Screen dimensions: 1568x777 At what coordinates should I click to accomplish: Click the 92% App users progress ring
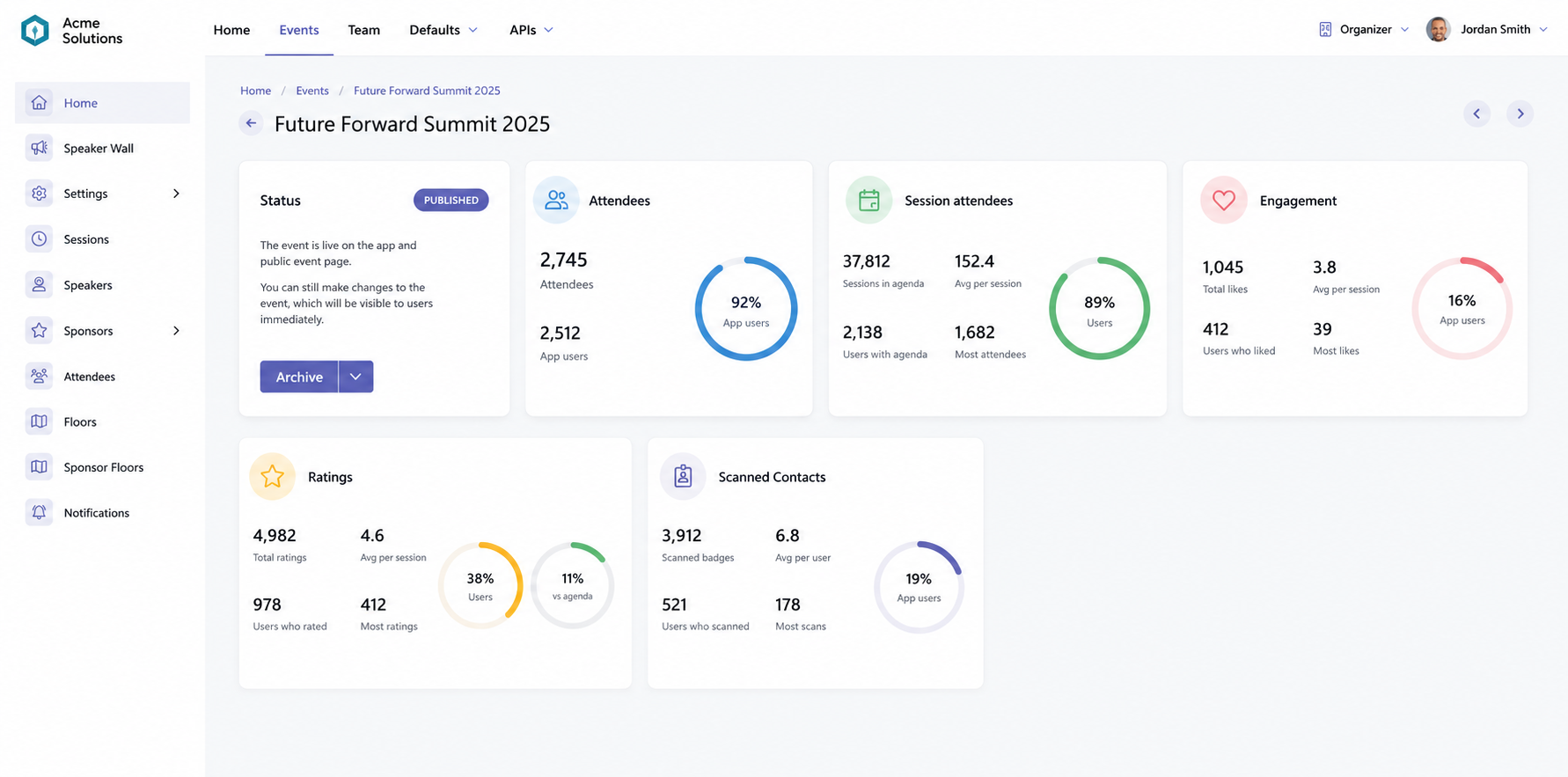coord(746,309)
